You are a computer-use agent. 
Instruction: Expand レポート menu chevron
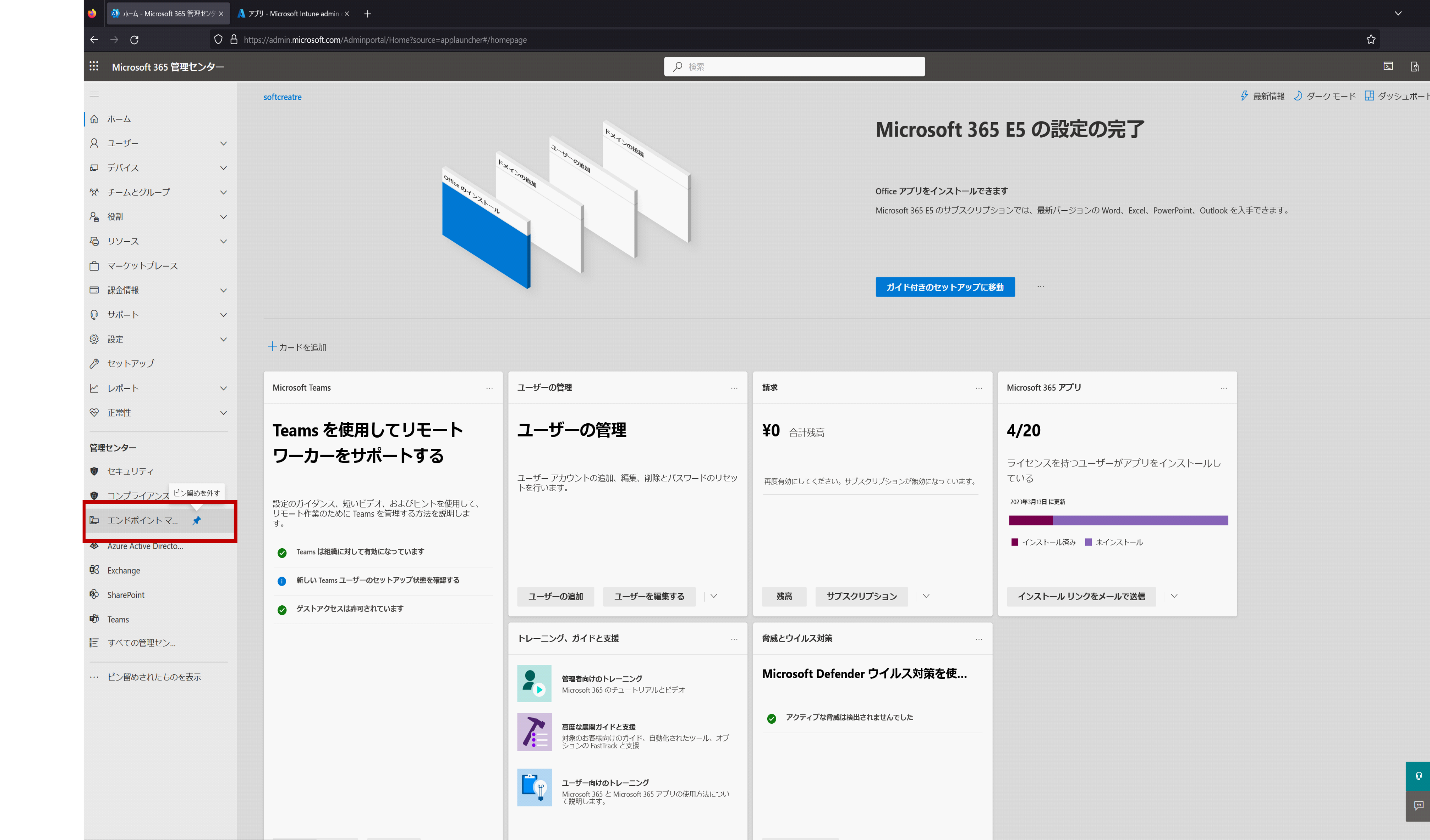click(224, 388)
